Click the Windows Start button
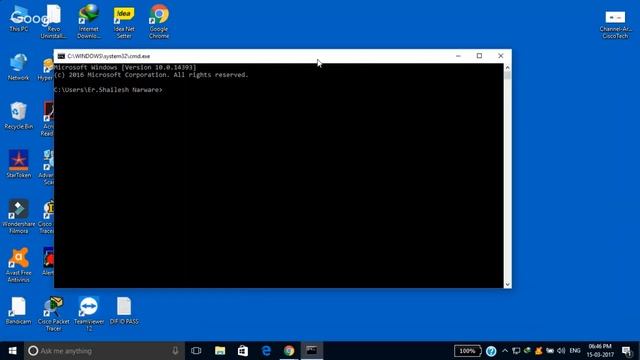The height and width of the screenshot is (360, 640). click(x=12, y=351)
